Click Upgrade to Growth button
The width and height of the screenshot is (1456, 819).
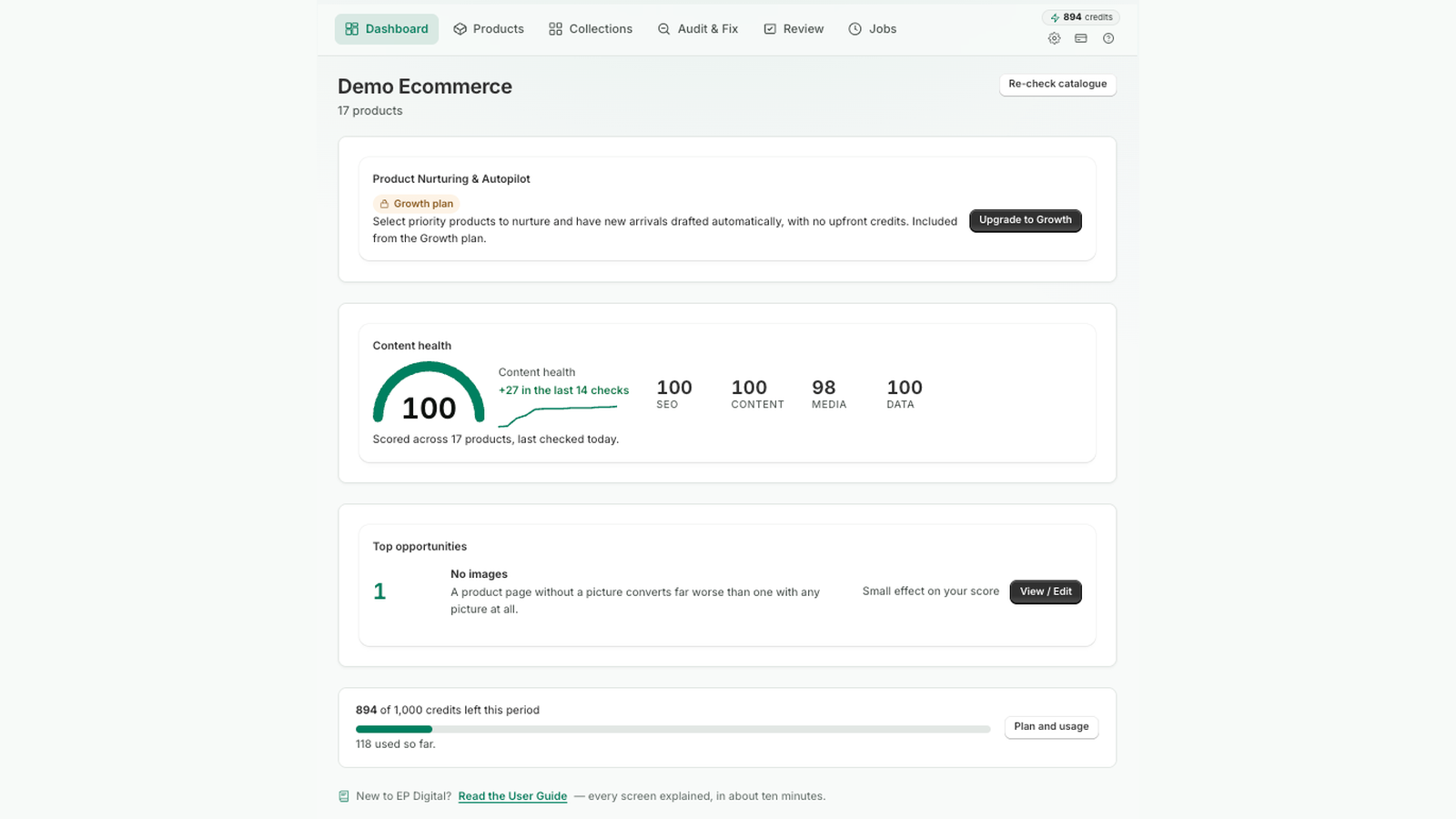[1026, 220]
